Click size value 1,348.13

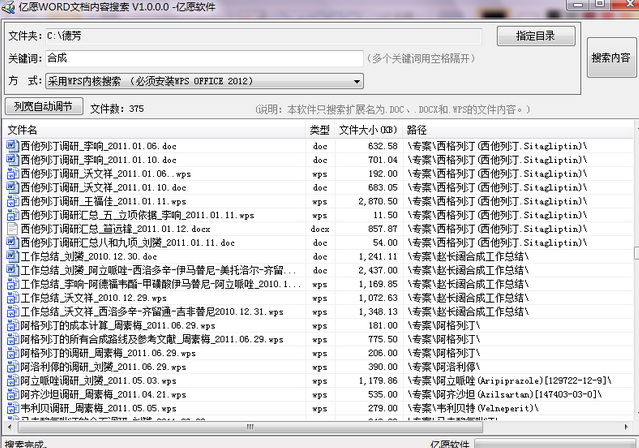click(378, 312)
